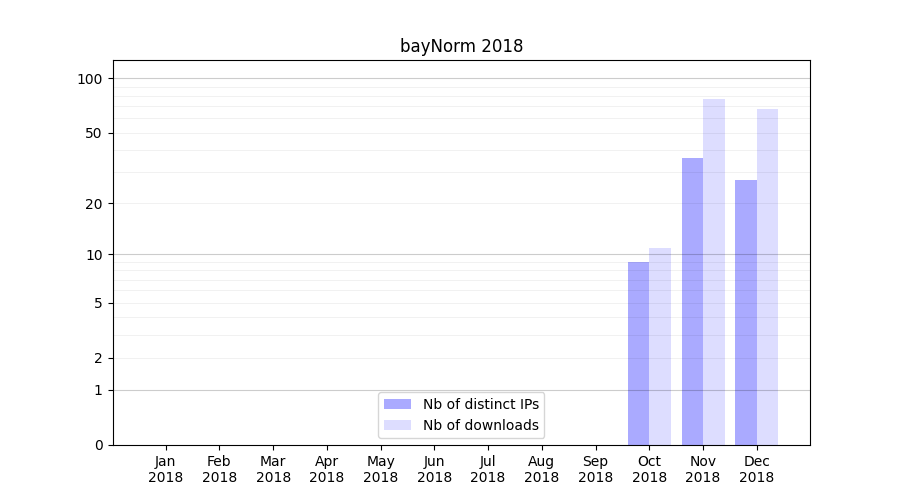Click the light blue downloads legend swatch
The image size is (900, 500).
click(397, 425)
